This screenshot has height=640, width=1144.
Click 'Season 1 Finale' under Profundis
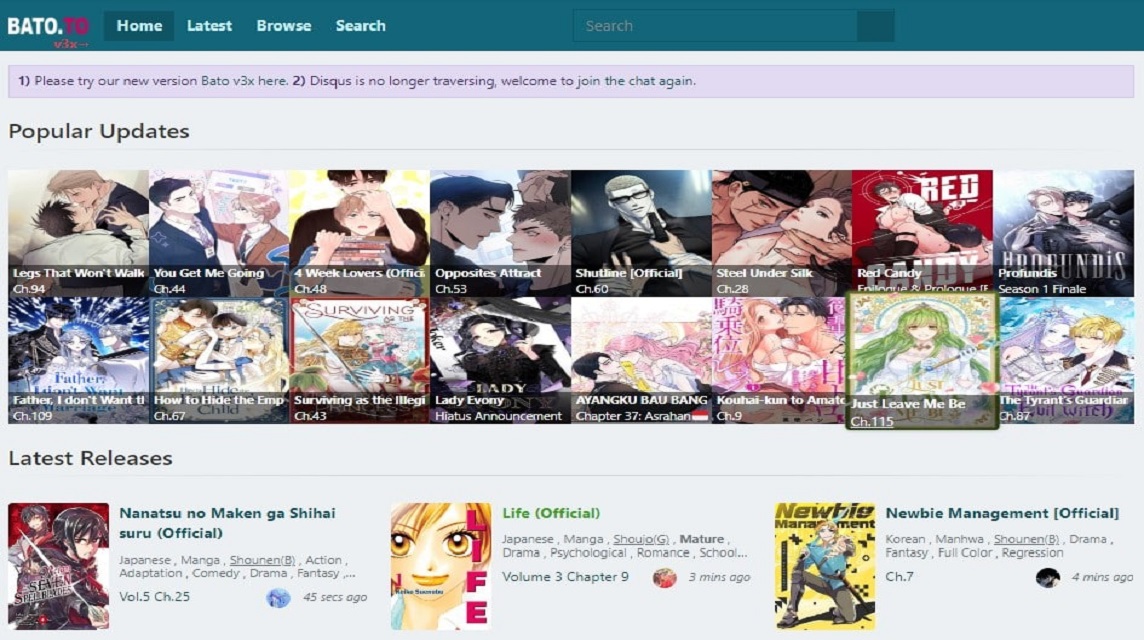coord(1042,289)
